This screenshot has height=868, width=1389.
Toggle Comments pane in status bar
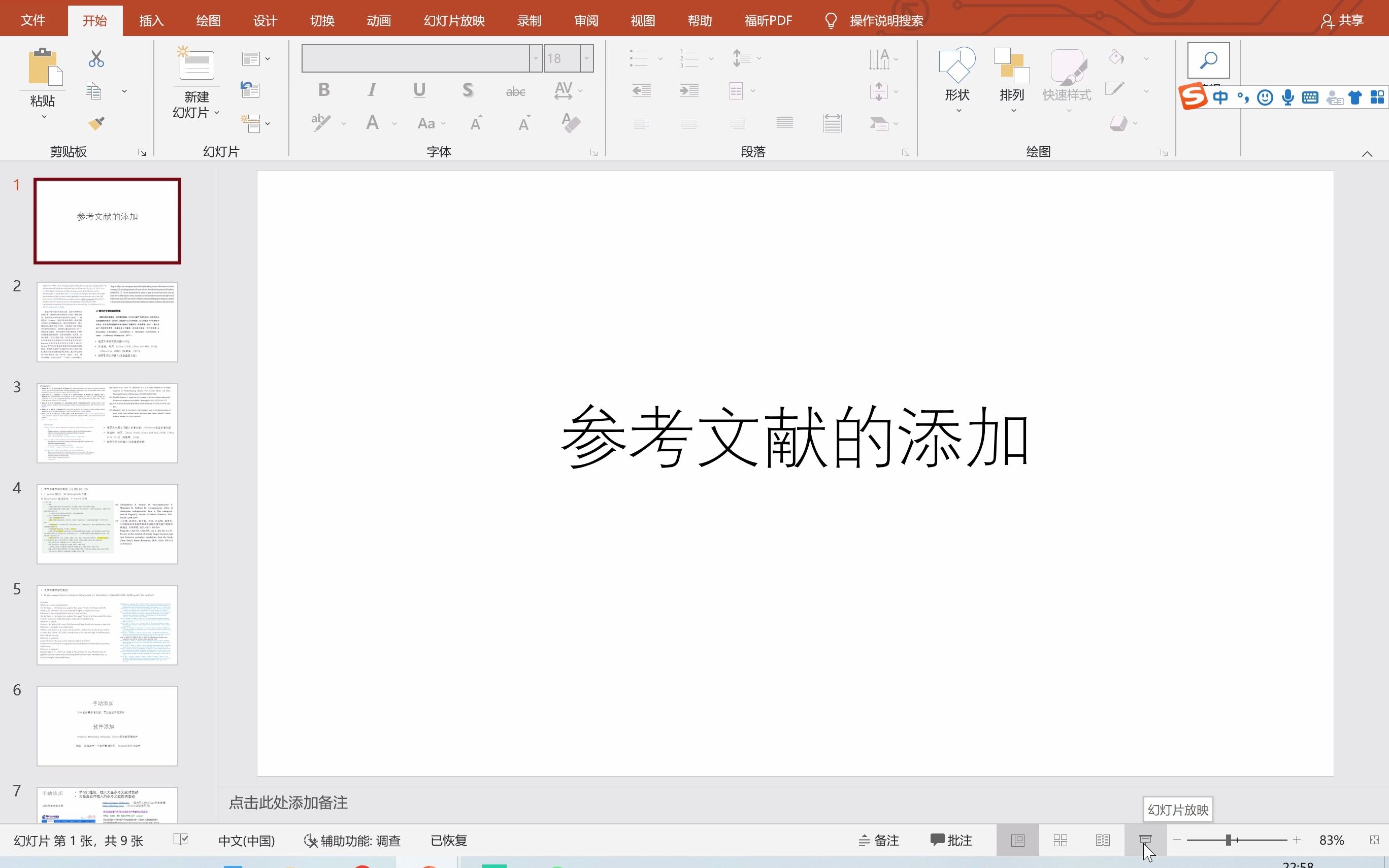pyautogui.click(x=951, y=840)
